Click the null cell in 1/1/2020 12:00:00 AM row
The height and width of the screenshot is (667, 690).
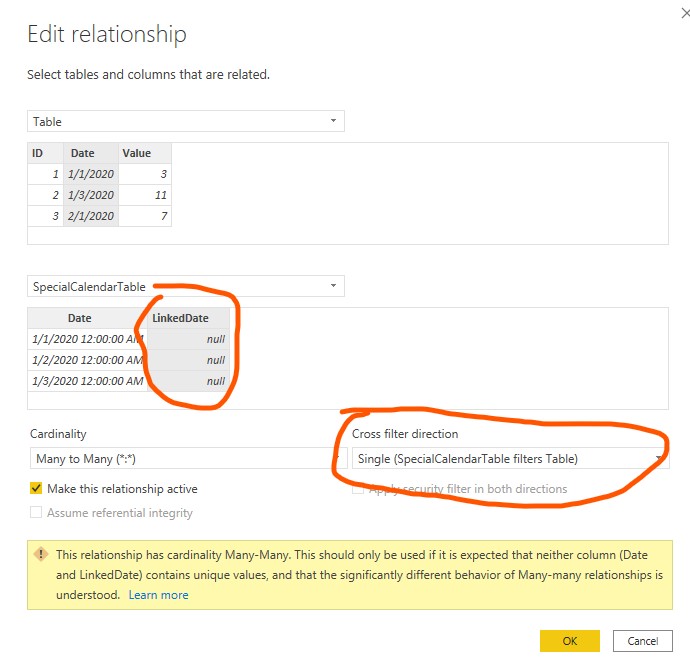tap(188, 339)
